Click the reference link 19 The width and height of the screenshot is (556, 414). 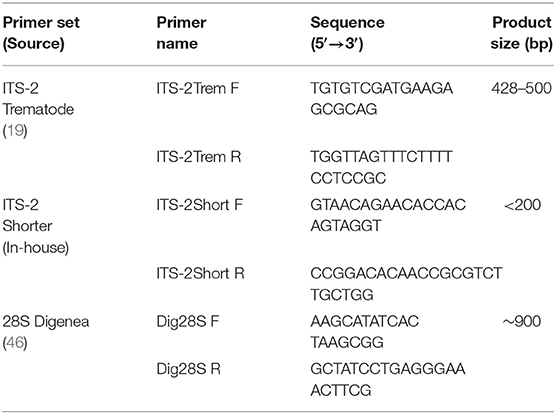coord(15,131)
